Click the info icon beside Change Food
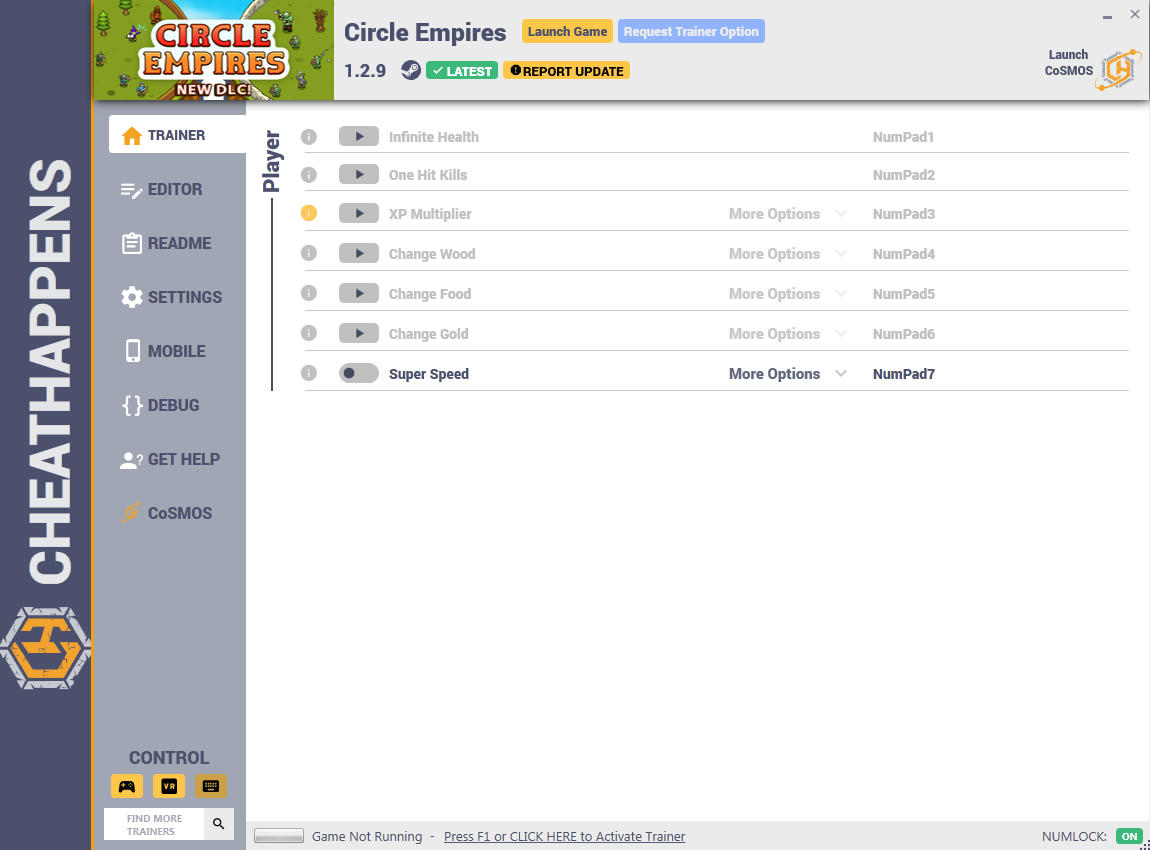The height and width of the screenshot is (850, 1150). coord(309,293)
